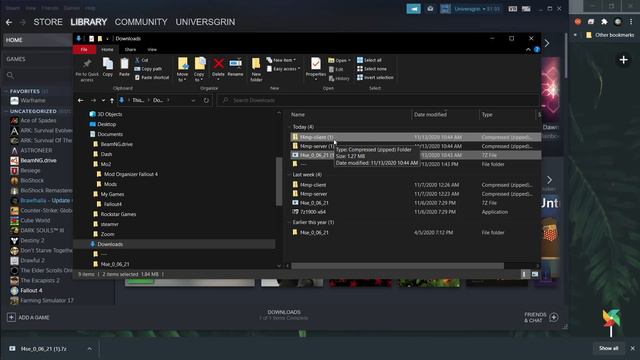Create a New folder from ribbon
Image resolution: width=640 pixels, height=360 pixels.
256,69
